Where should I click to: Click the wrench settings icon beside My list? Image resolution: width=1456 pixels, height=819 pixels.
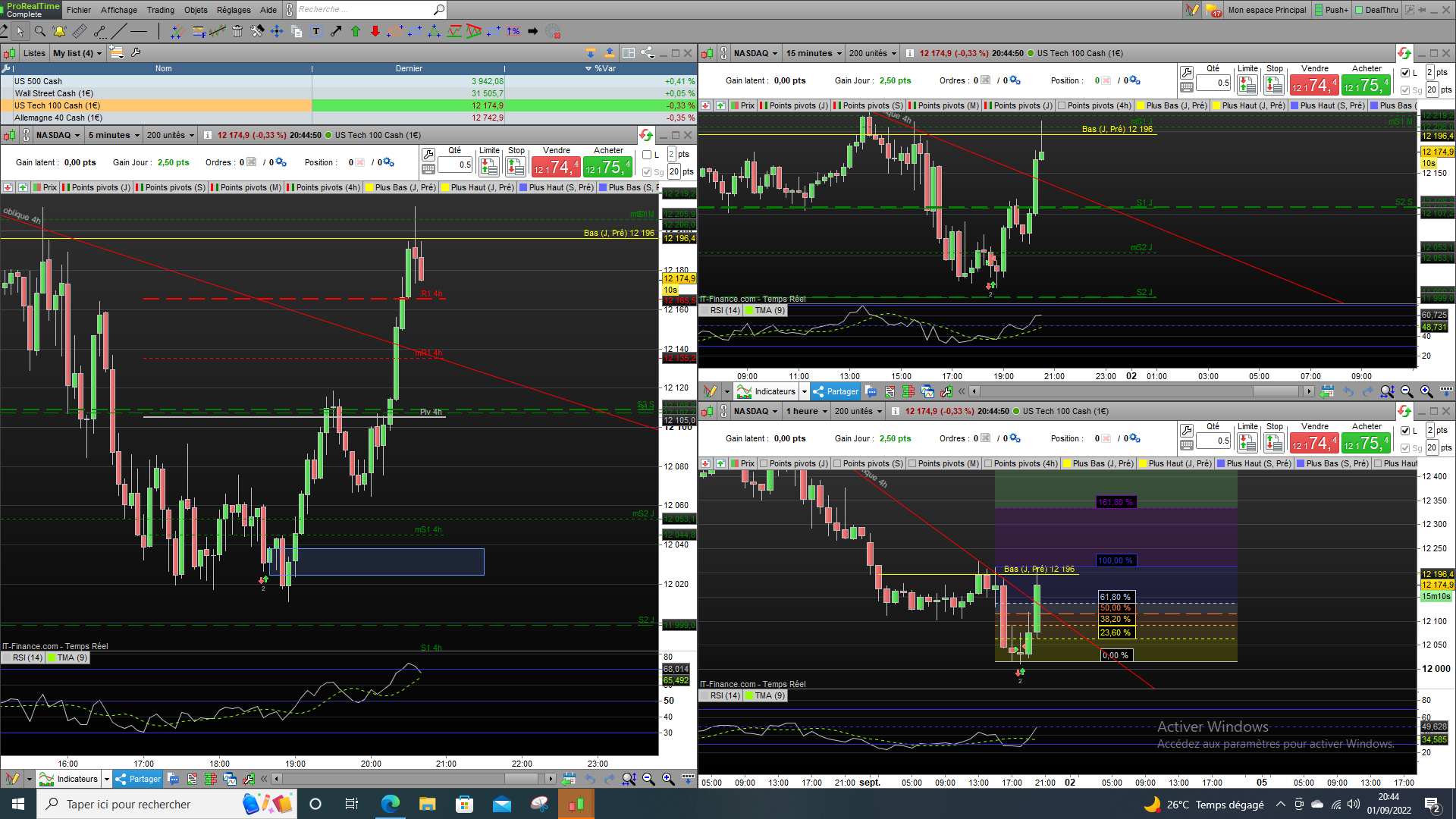(136, 52)
